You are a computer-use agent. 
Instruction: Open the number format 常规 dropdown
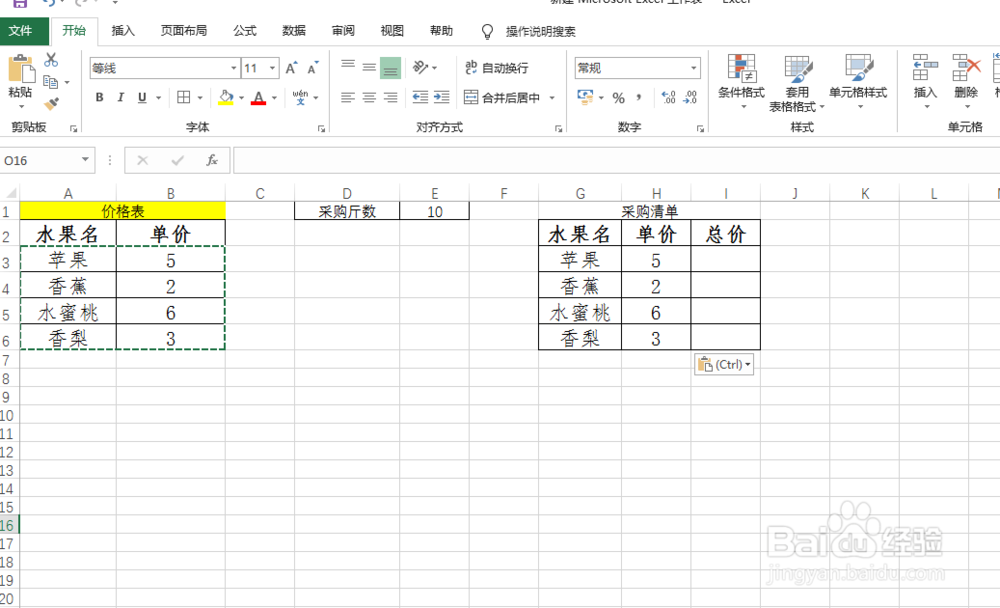click(x=693, y=68)
